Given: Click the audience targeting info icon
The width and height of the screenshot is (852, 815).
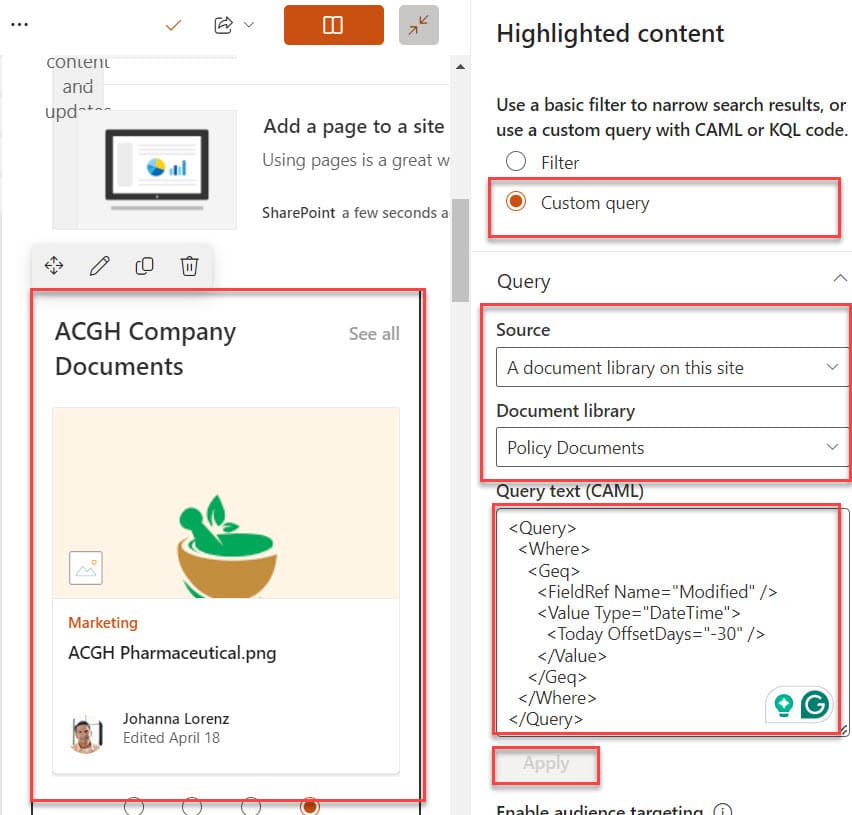Looking at the screenshot, I should click(x=722, y=810).
